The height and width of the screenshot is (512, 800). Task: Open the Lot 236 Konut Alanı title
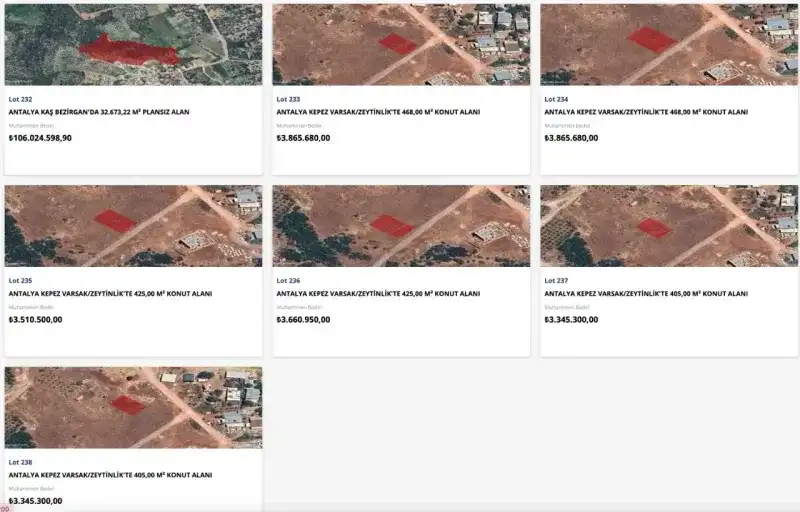pyautogui.click(x=378, y=294)
